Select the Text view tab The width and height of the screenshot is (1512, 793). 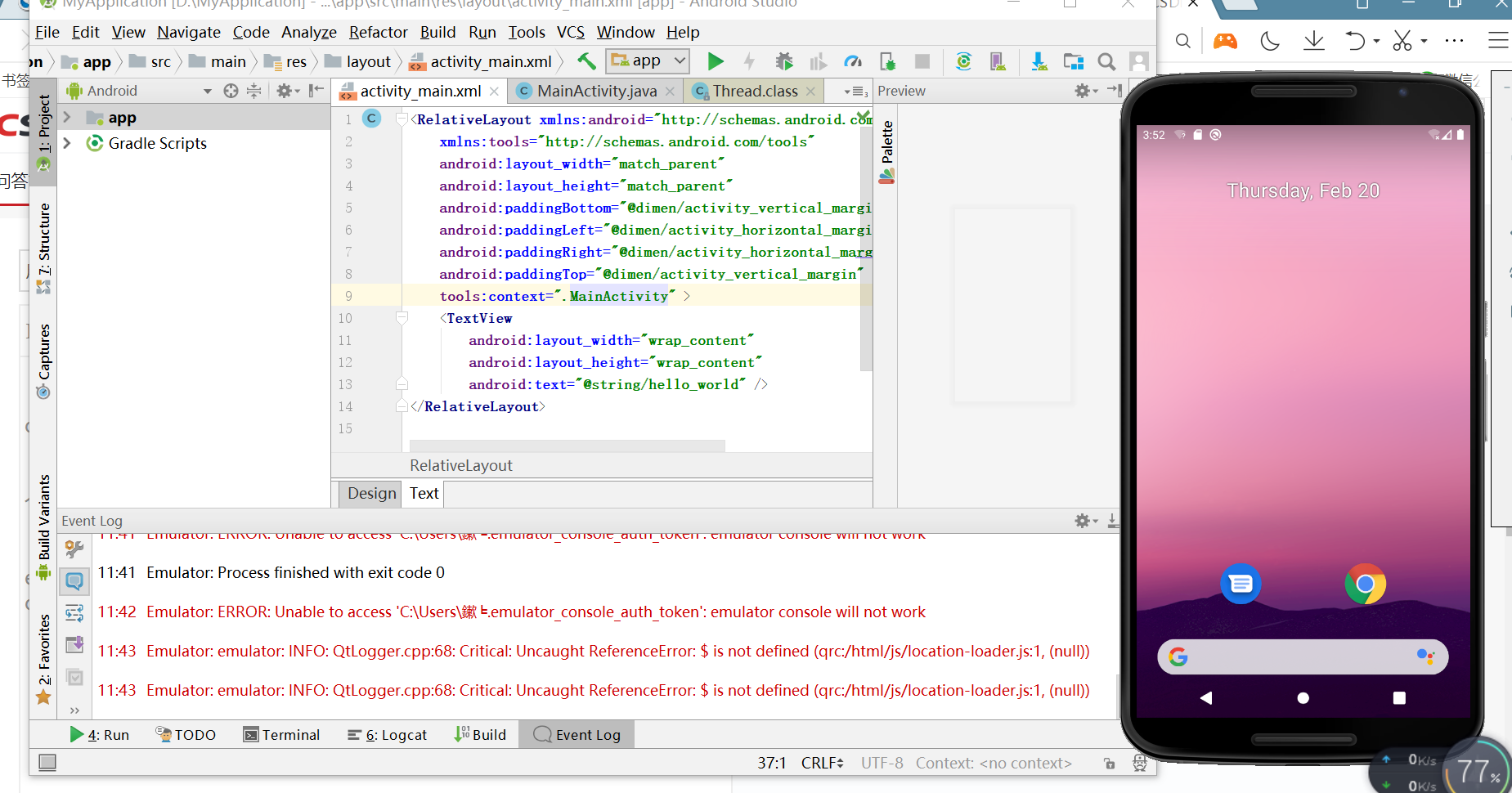(424, 493)
